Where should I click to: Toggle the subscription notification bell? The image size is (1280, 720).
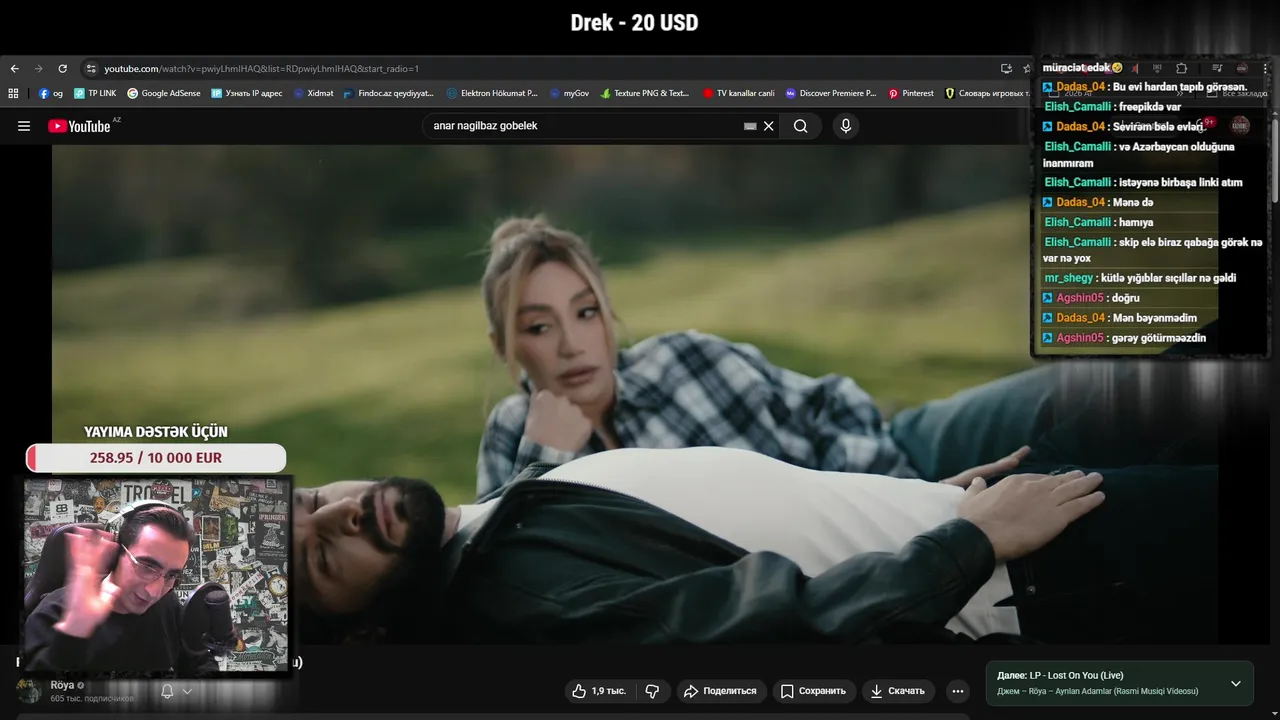[x=167, y=691]
